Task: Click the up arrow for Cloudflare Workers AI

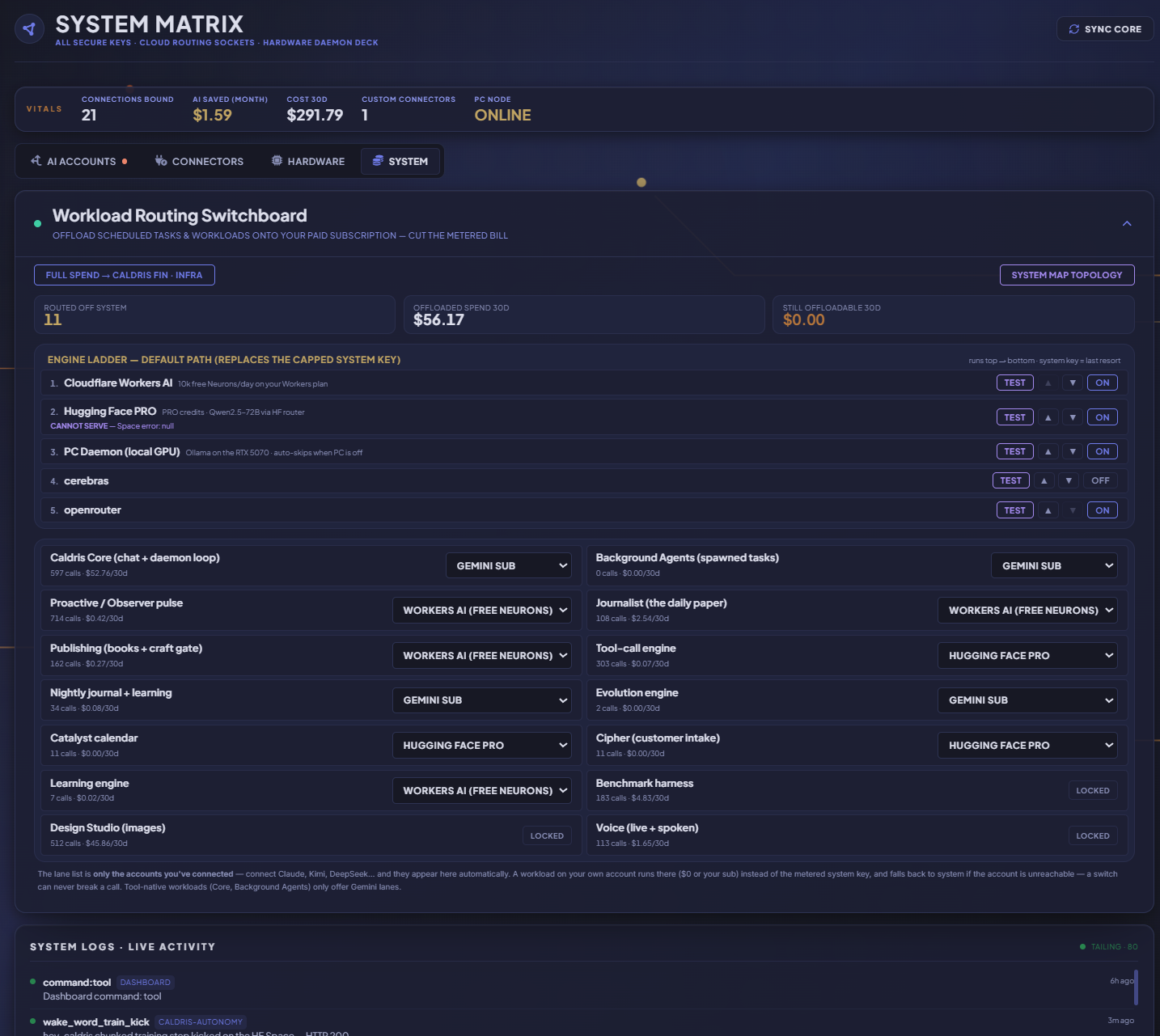Action: tap(1048, 383)
